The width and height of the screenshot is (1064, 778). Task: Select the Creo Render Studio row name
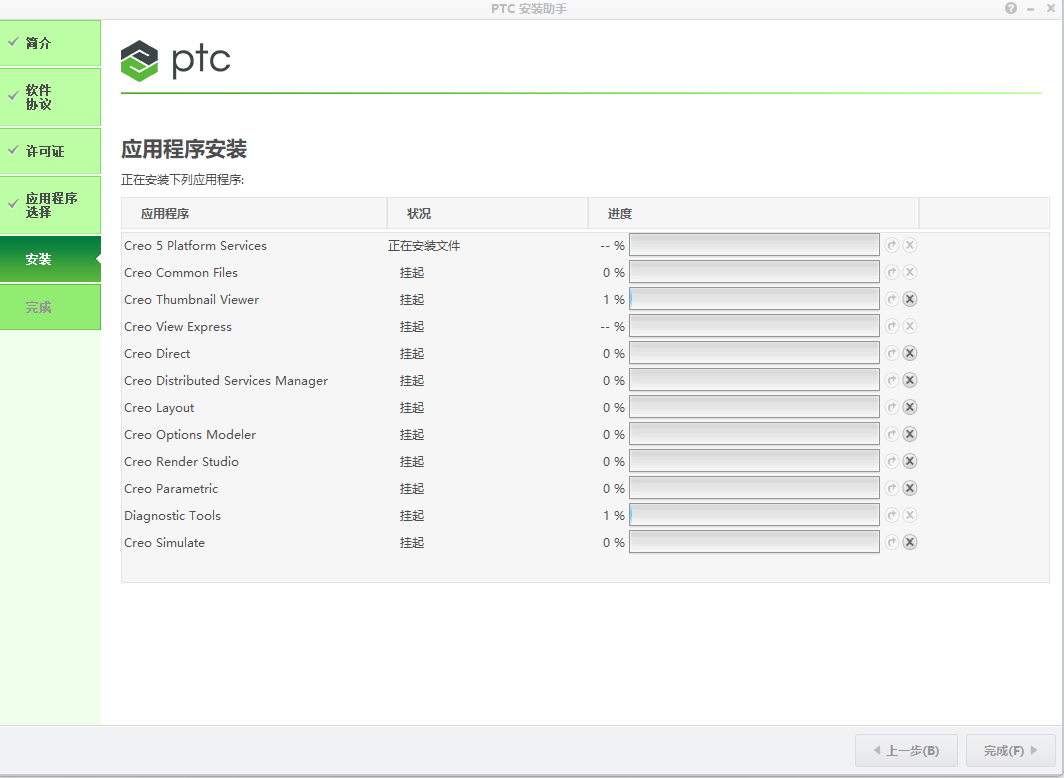click(181, 462)
